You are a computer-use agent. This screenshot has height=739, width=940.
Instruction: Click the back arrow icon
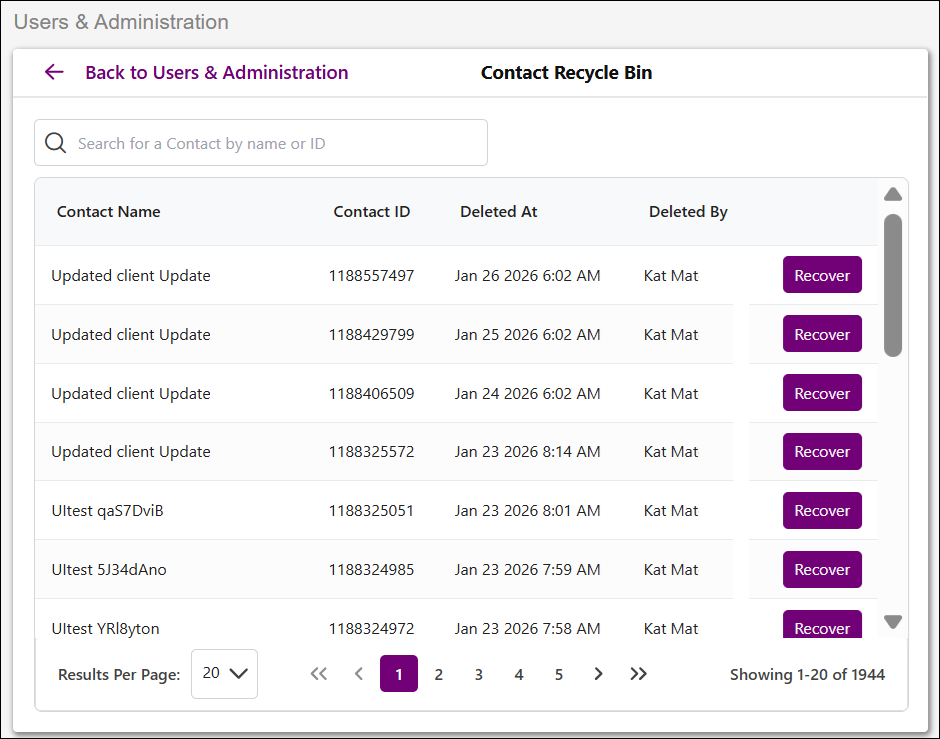pos(54,73)
